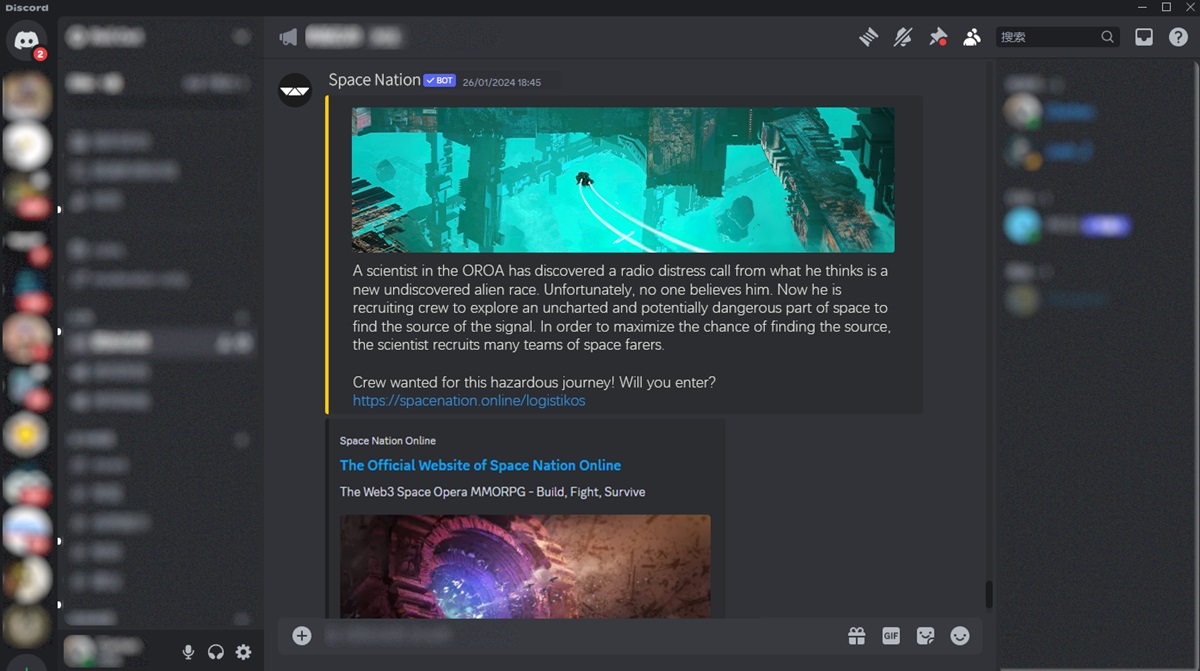Open the spacenation.online/logistikos link

click(469, 400)
